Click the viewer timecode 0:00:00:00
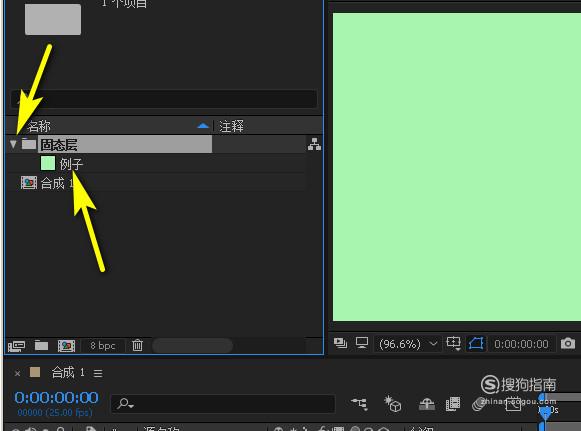This screenshot has height=431, width=581. 521,344
